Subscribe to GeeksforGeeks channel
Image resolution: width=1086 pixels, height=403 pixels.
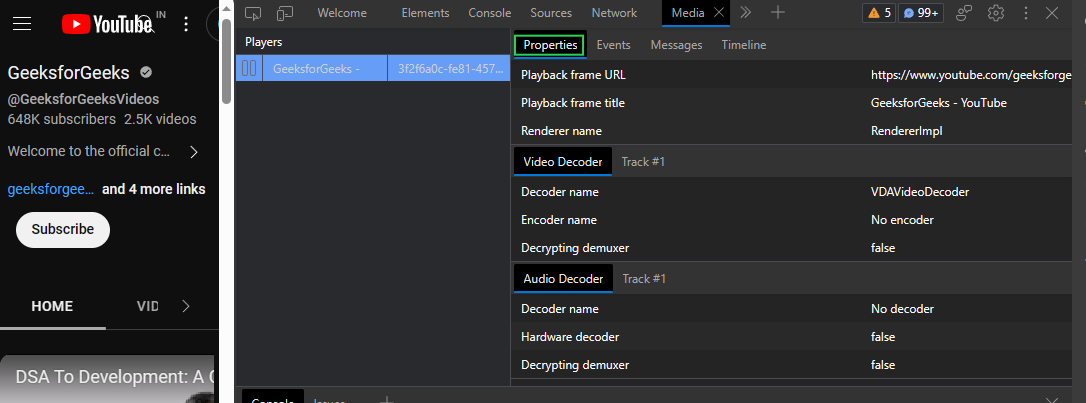pos(63,229)
